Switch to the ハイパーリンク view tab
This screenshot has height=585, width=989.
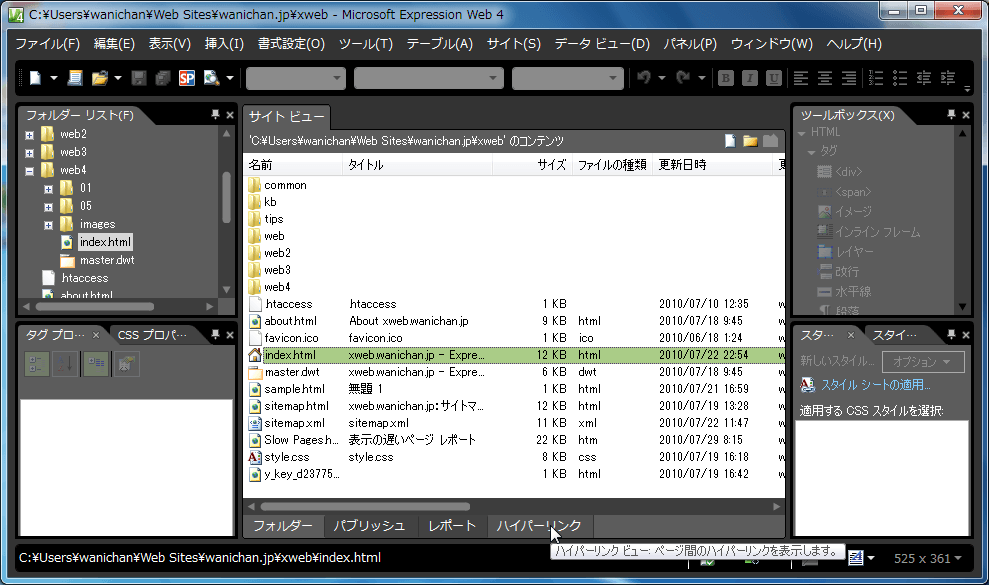[x=539, y=526]
